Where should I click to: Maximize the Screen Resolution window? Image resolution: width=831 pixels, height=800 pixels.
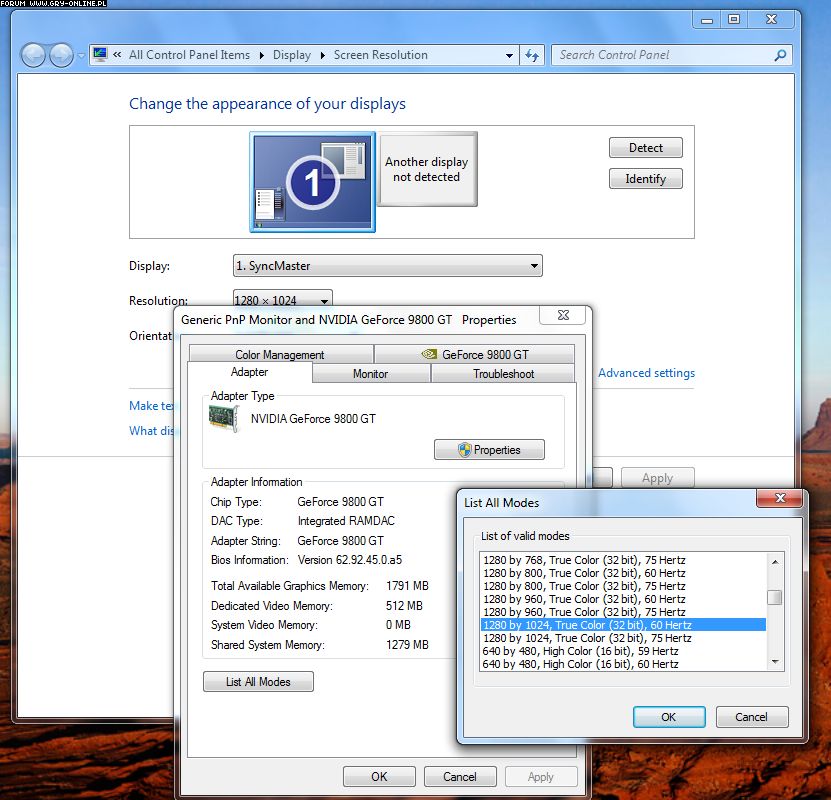coord(734,20)
